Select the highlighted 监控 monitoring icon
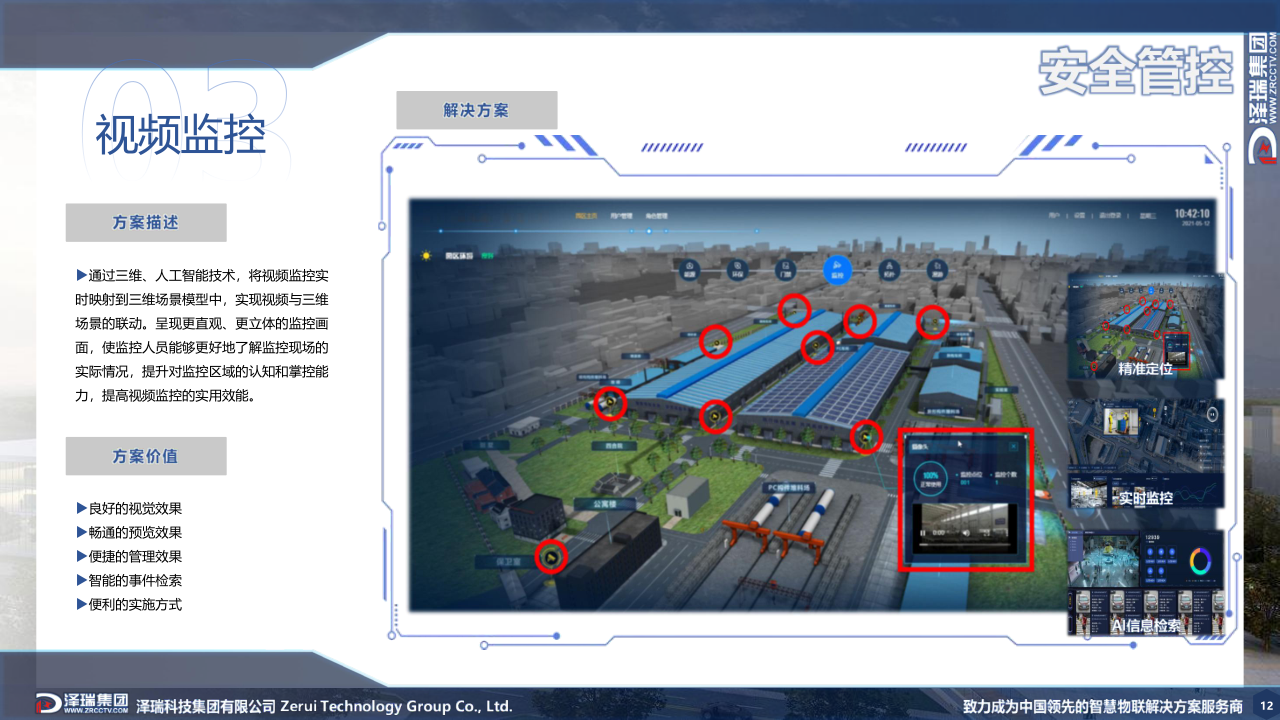Screen dimensions: 1280x720 point(838,270)
